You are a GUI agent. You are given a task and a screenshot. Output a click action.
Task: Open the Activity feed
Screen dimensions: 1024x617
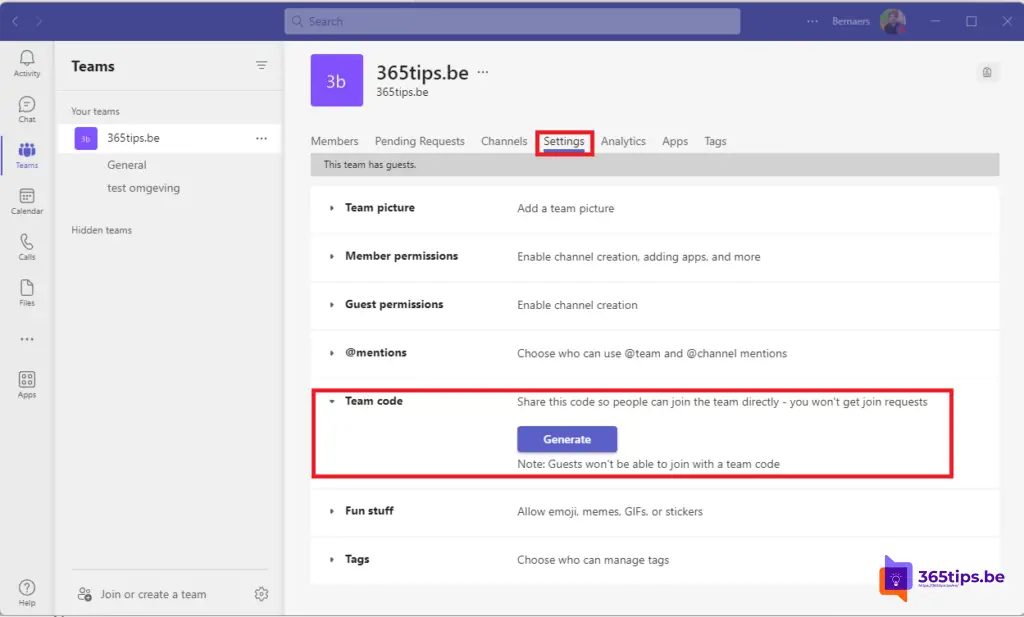pyautogui.click(x=27, y=63)
